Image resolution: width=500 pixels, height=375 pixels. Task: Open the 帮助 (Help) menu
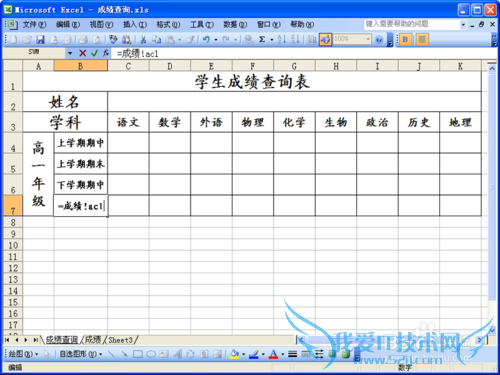[x=302, y=25]
